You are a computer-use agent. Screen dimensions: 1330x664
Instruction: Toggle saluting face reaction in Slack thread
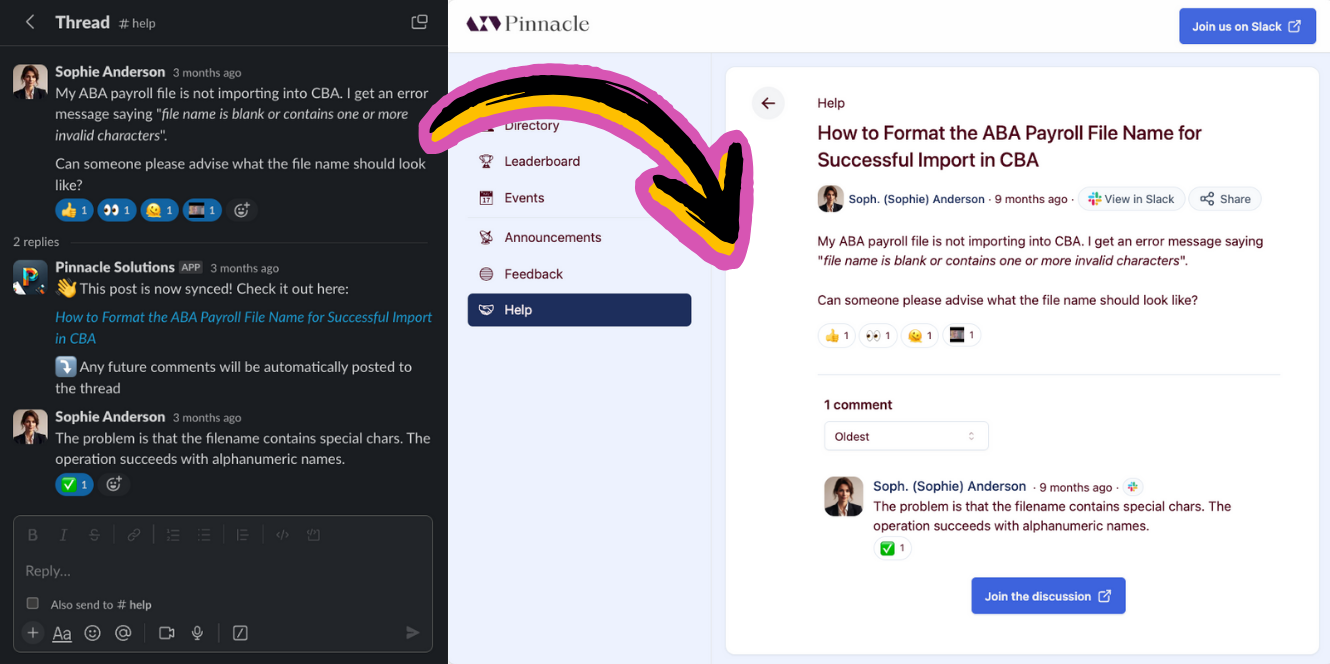(159, 210)
